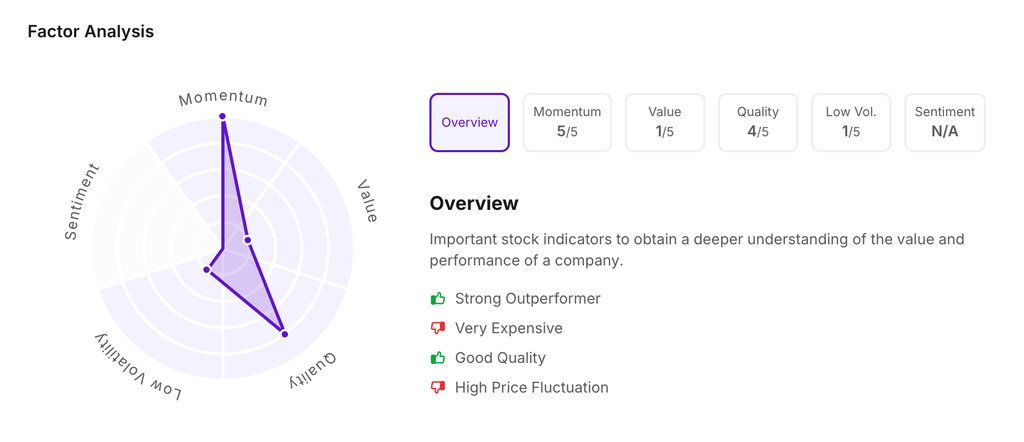The image size is (1024, 442).
Task: Click the Value data point on radar chart
Action: pos(248,240)
